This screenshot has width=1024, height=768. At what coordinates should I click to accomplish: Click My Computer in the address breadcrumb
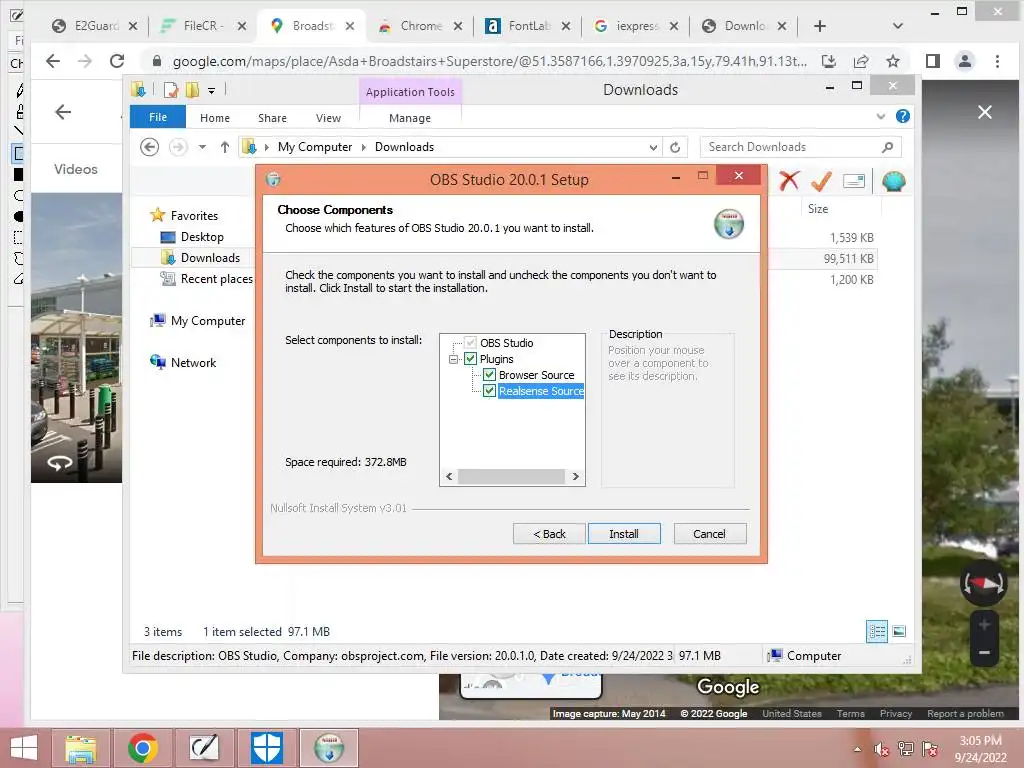point(315,147)
